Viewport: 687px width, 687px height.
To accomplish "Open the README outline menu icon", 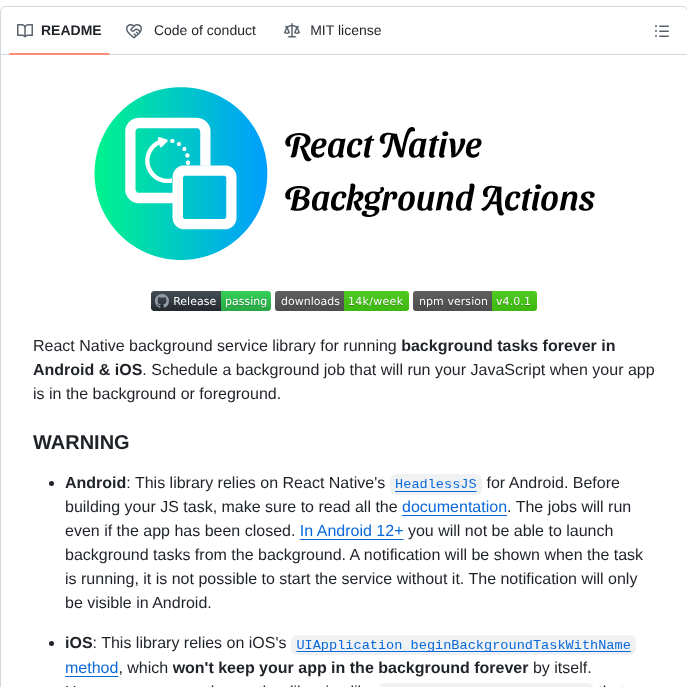I will click(661, 31).
